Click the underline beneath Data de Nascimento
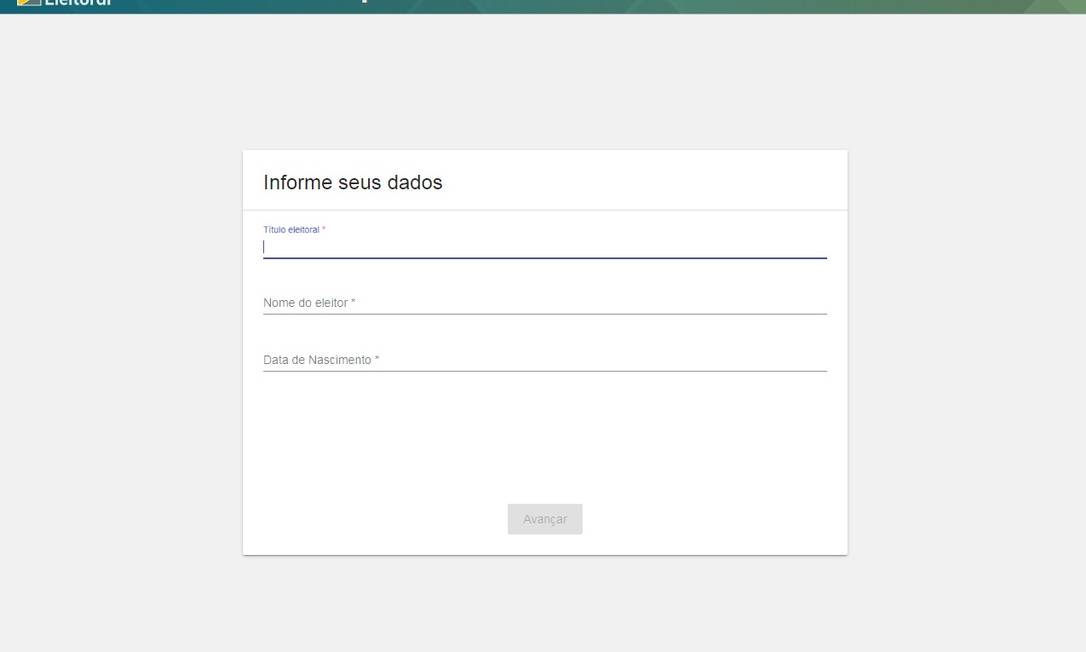Image resolution: width=1086 pixels, height=652 pixels. [545, 371]
